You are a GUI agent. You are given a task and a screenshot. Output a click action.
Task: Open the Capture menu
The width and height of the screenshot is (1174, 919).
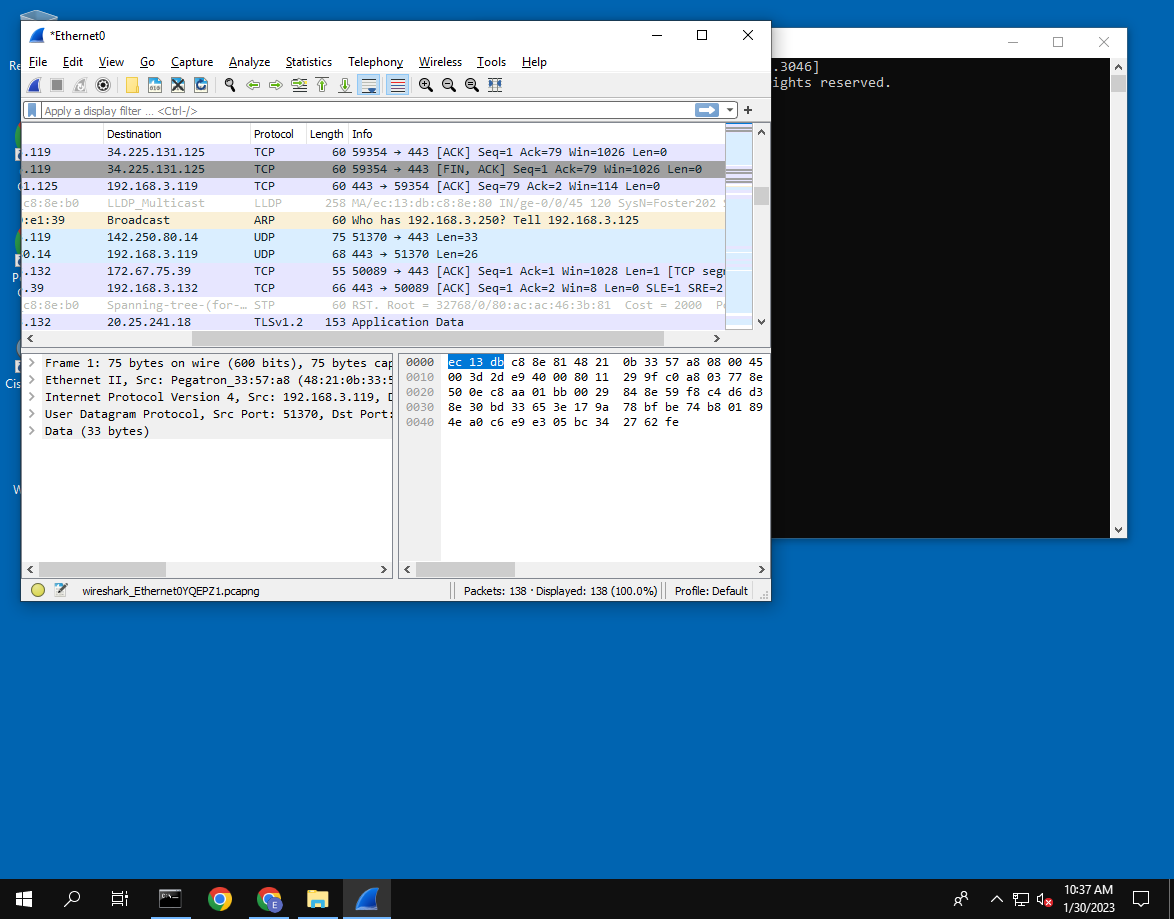pos(192,62)
